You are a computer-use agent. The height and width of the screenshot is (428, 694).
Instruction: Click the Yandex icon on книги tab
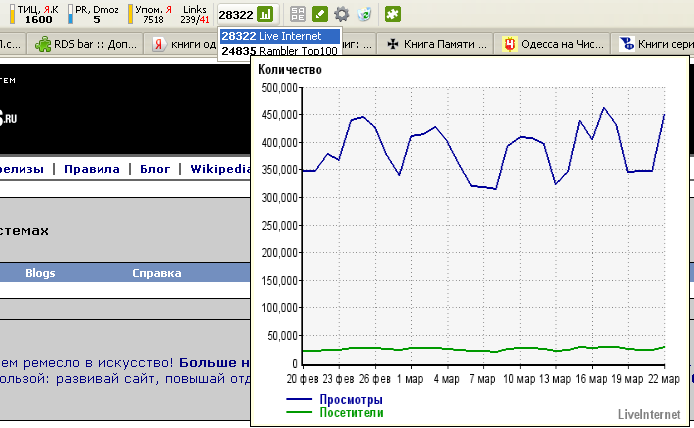coord(158,44)
